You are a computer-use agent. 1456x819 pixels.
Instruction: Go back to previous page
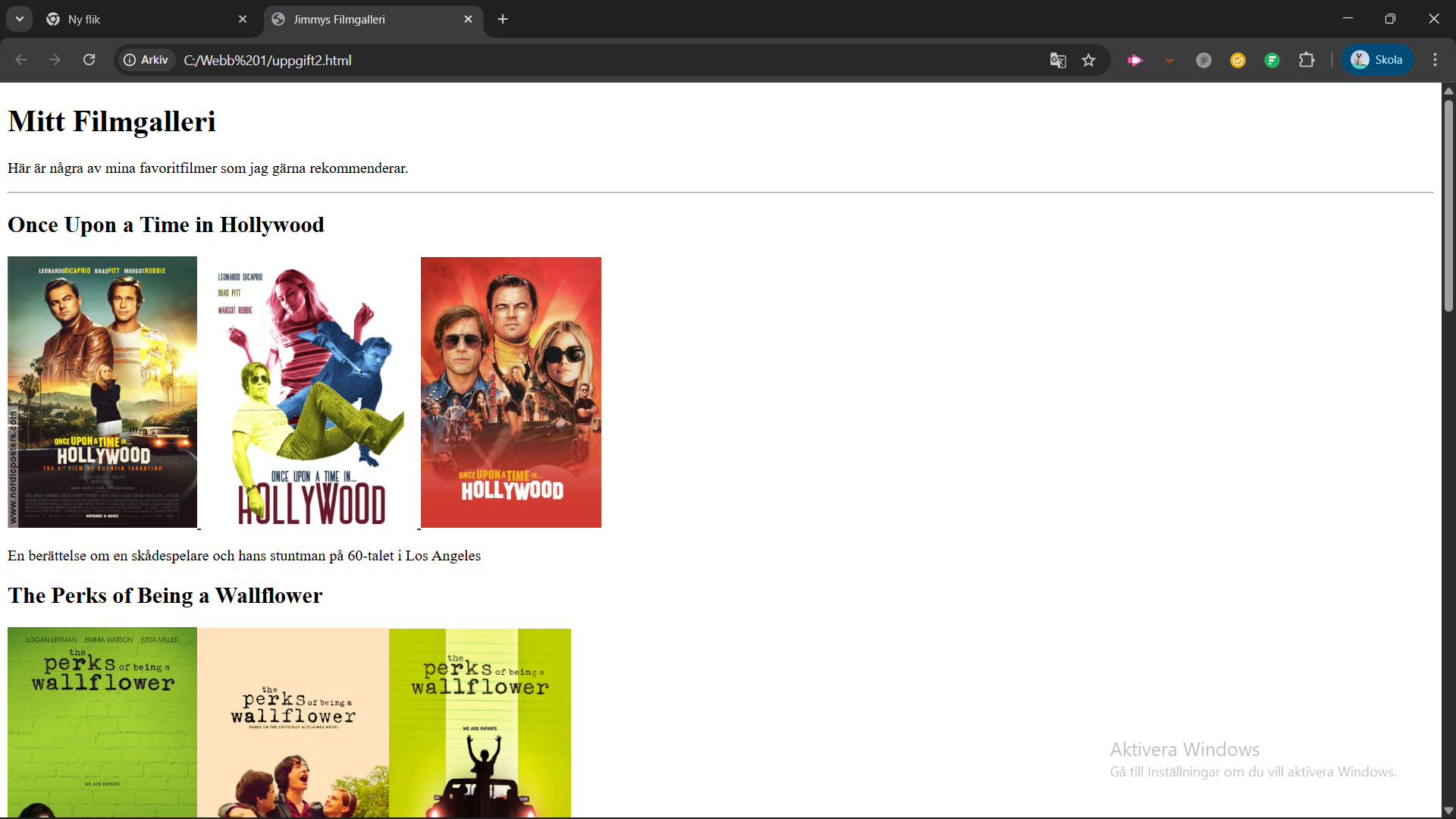pyautogui.click(x=21, y=60)
